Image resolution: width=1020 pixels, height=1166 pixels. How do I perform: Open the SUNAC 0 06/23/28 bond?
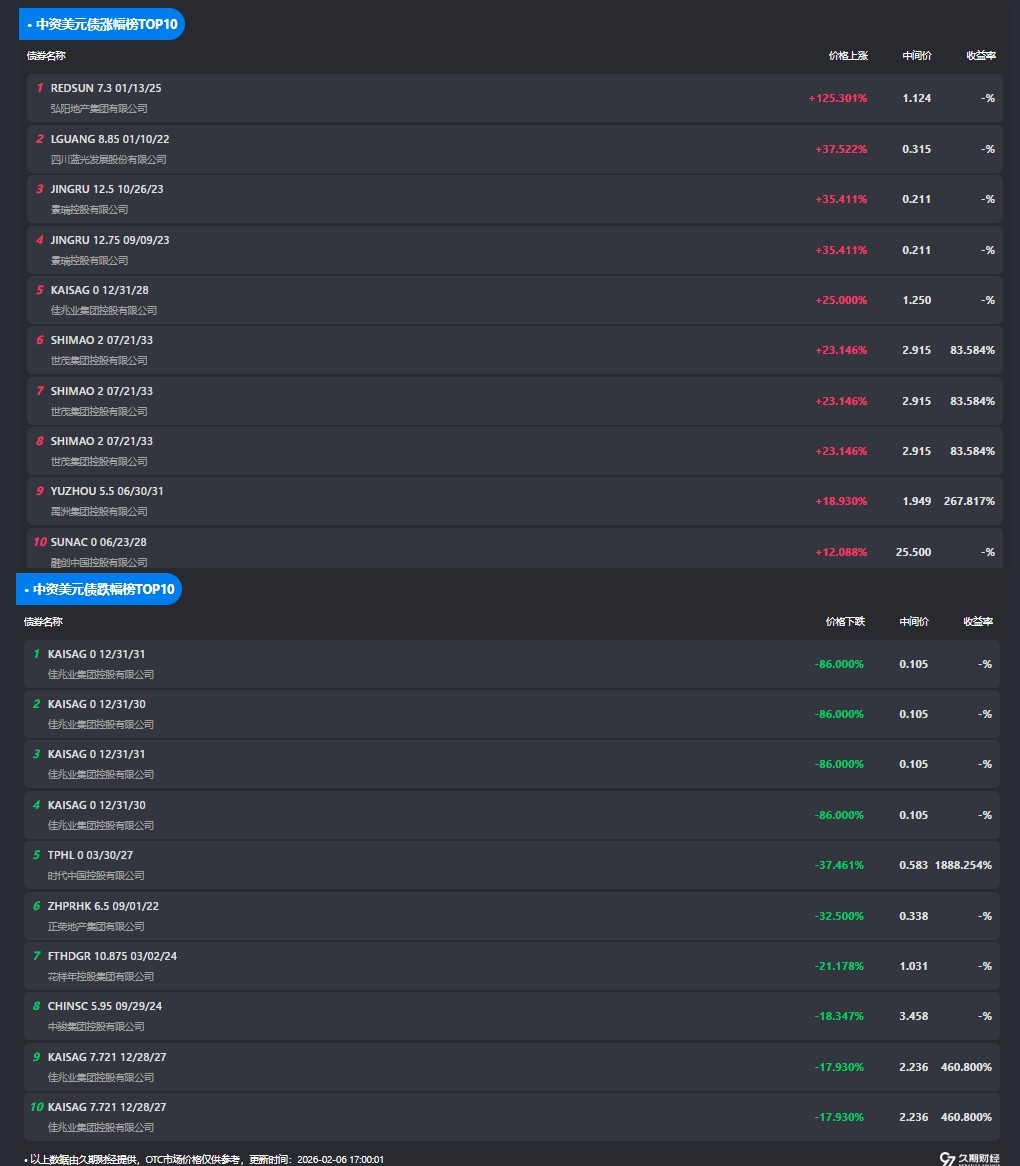[99, 542]
